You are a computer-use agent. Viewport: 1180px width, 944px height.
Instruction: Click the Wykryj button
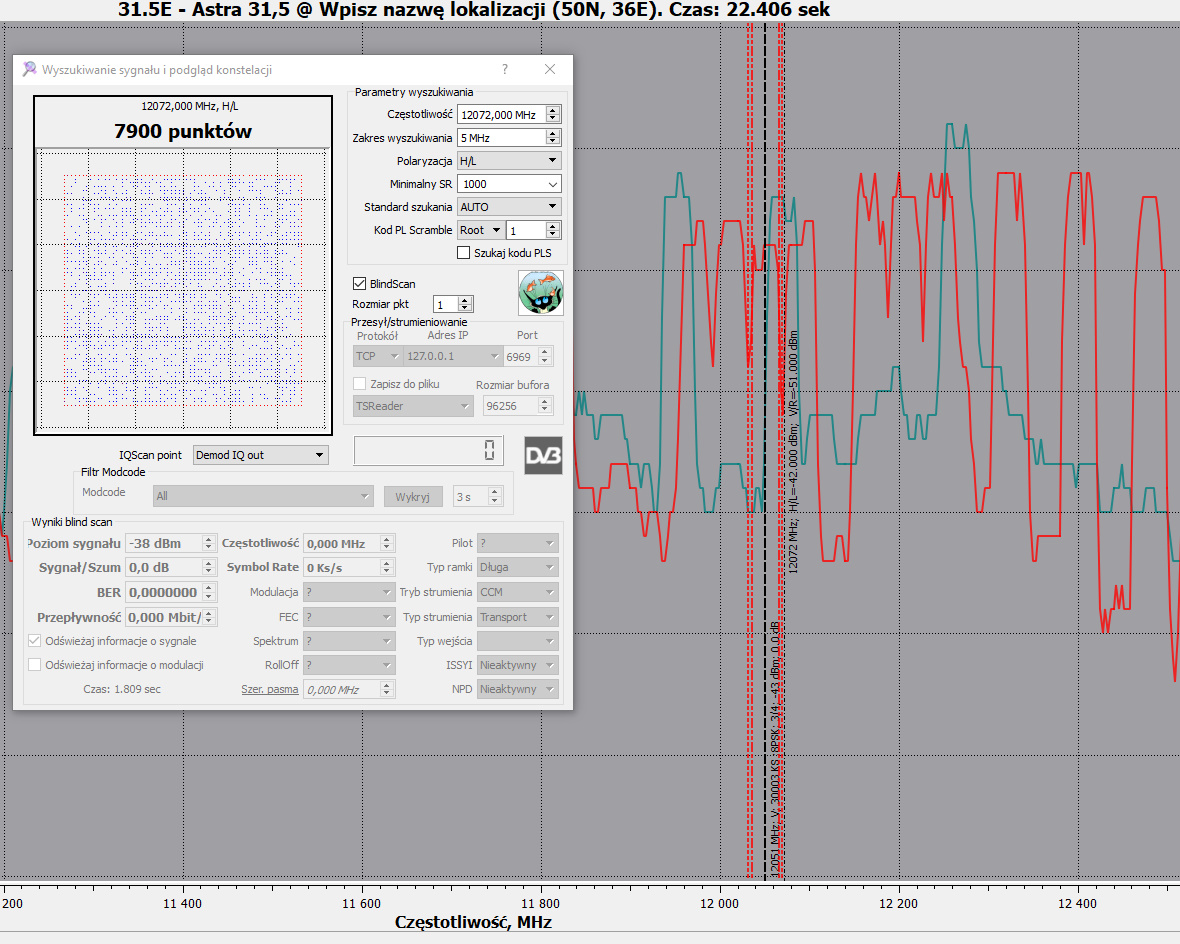point(412,497)
